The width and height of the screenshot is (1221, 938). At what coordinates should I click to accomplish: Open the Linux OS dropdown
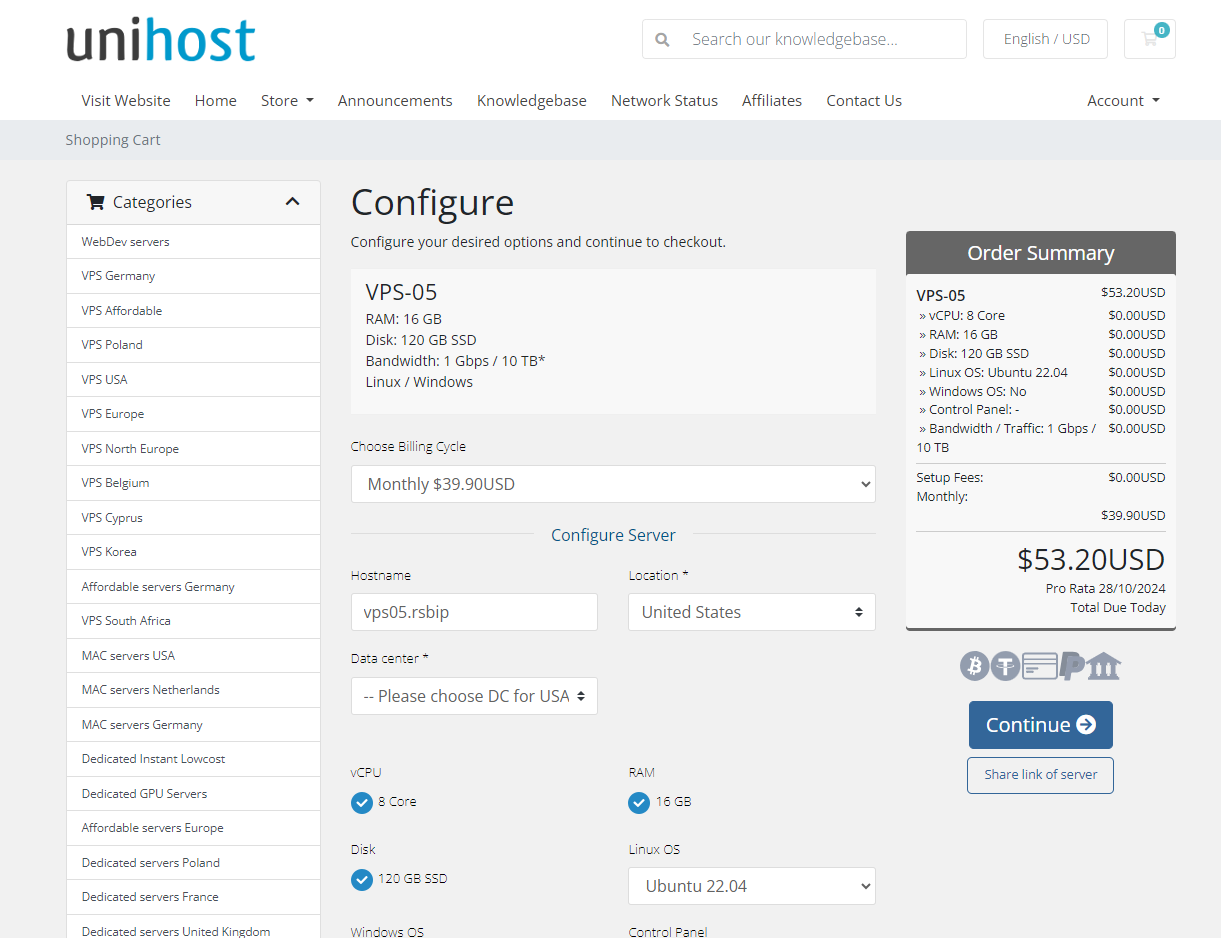(x=752, y=886)
